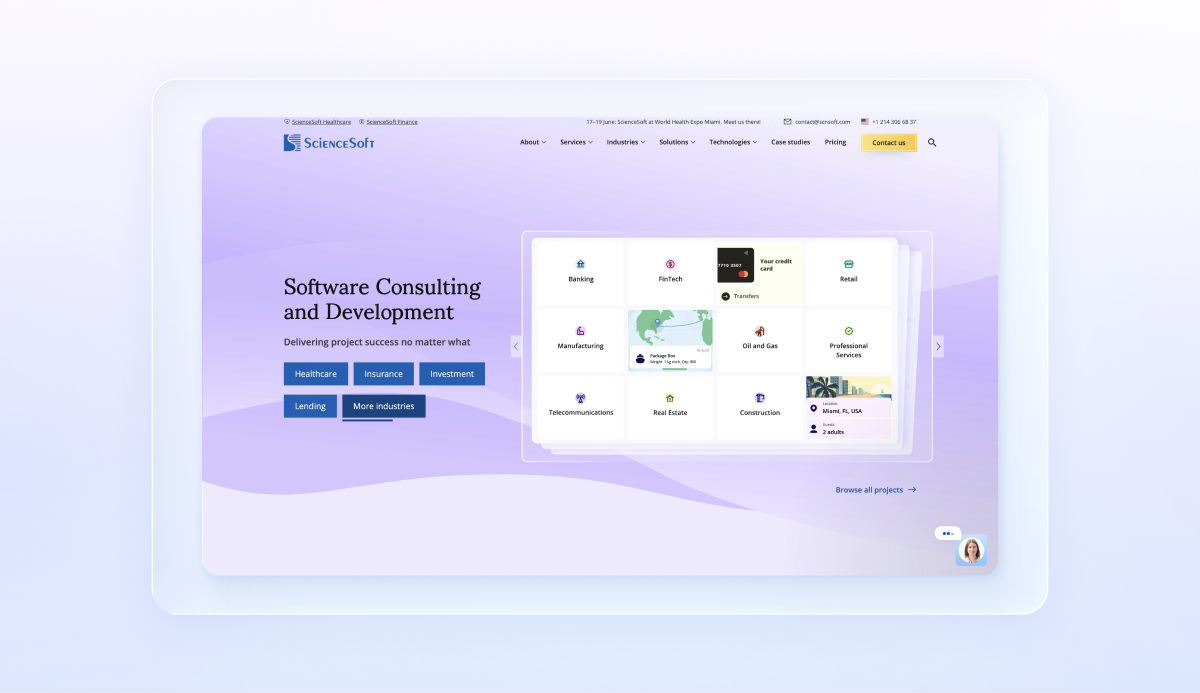Click the ScienceSoft logo
This screenshot has width=1200, height=693.
pos(329,143)
